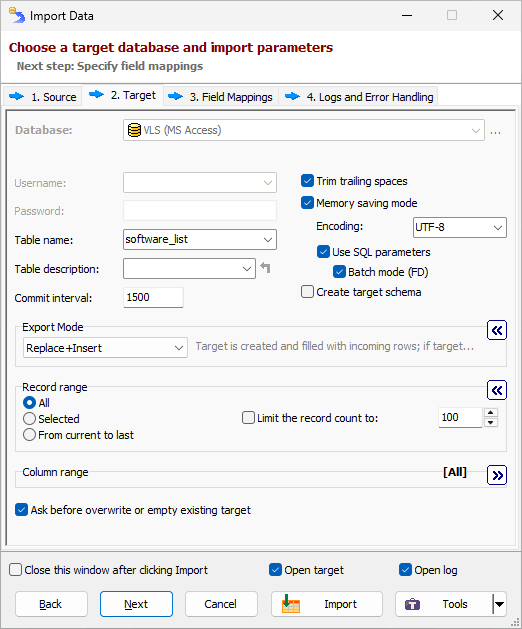Uncheck Open target
This screenshot has width=522, height=629.
(275, 570)
